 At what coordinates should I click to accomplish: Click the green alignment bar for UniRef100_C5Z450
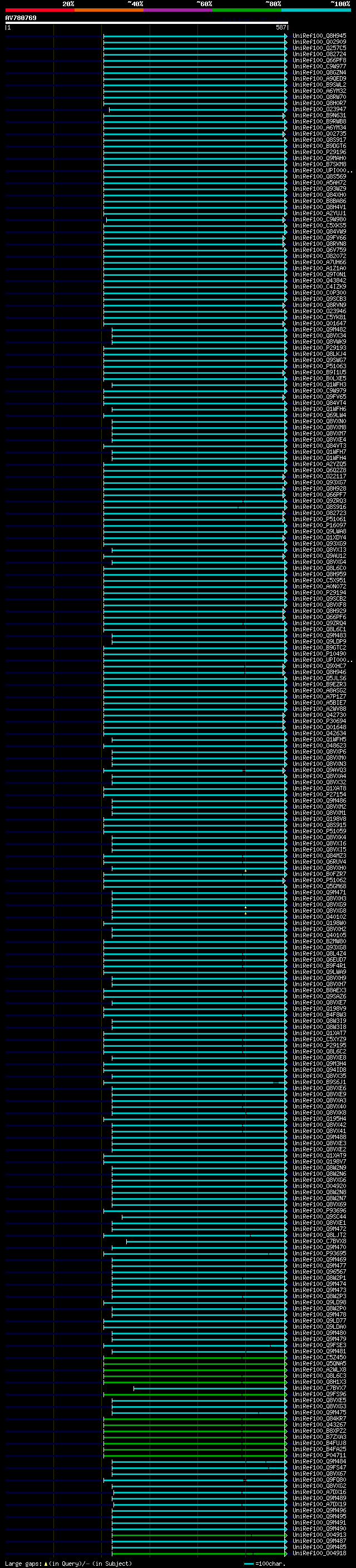coord(195,1357)
